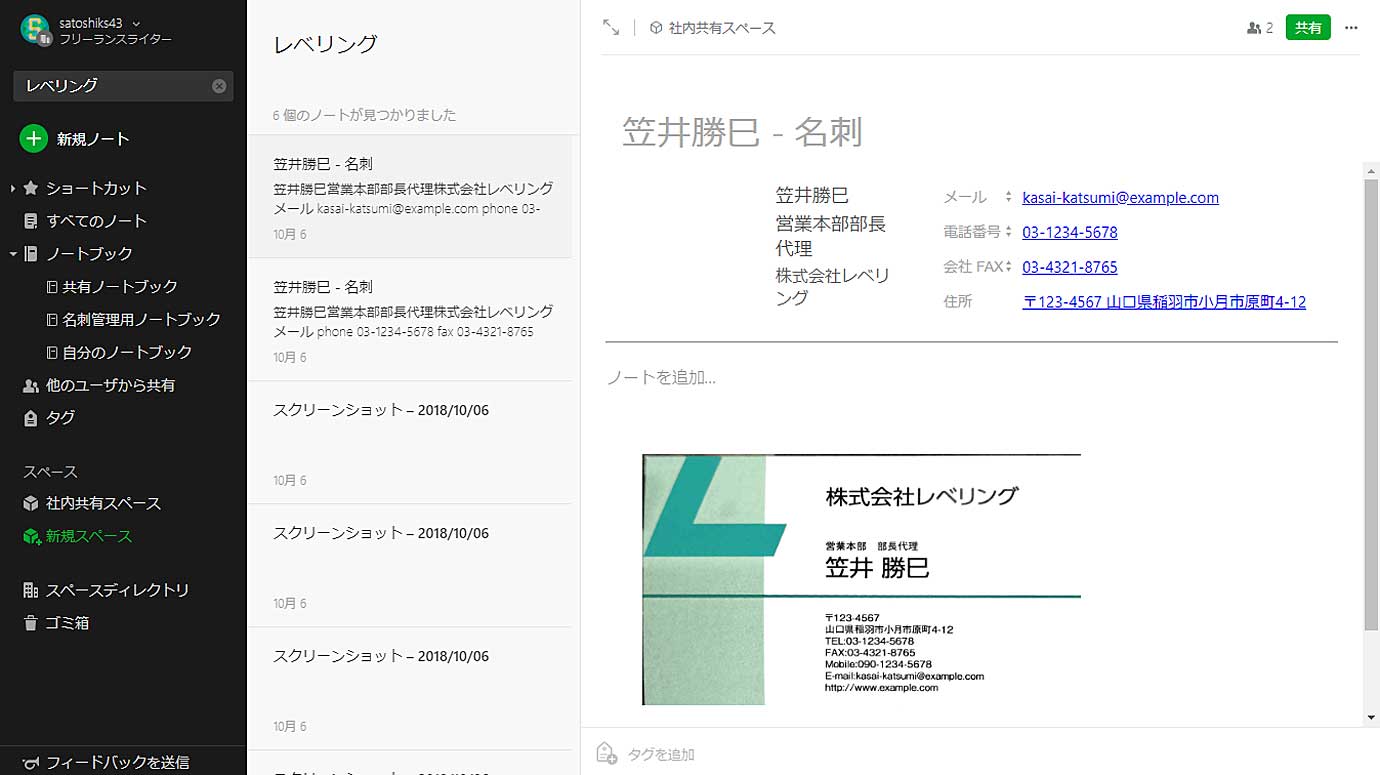Click the 他のユーザから共有 people icon

point(31,386)
